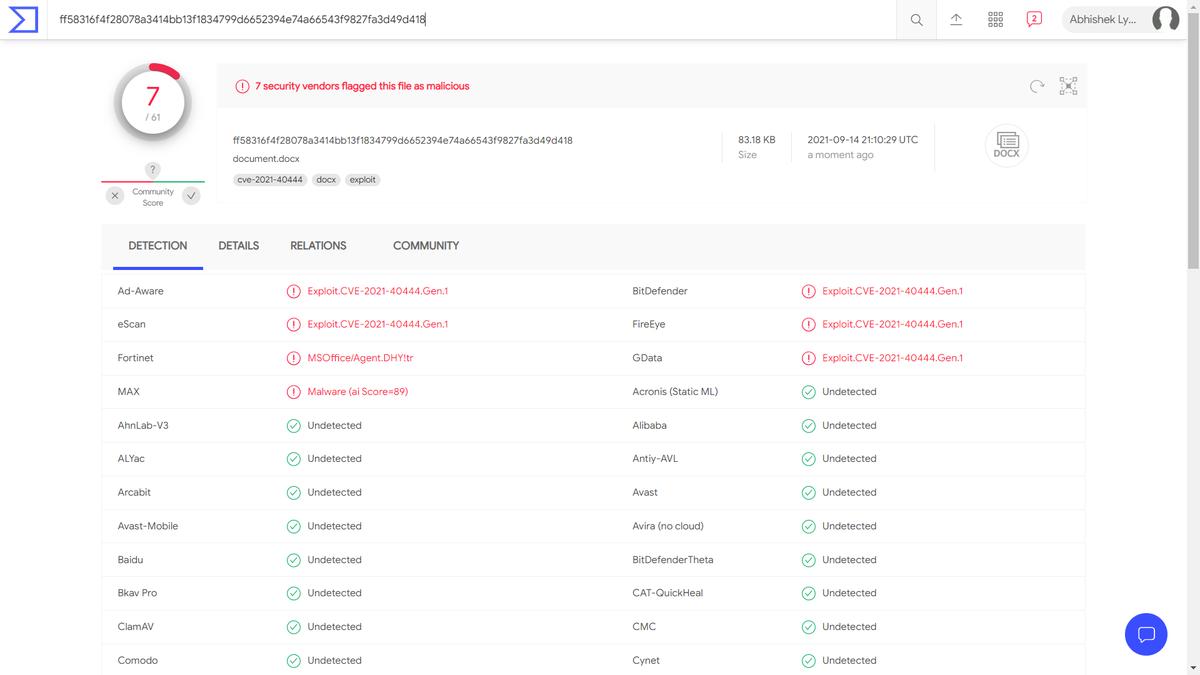Click the Antiy-AVL vendor name

(x=656, y=459)
